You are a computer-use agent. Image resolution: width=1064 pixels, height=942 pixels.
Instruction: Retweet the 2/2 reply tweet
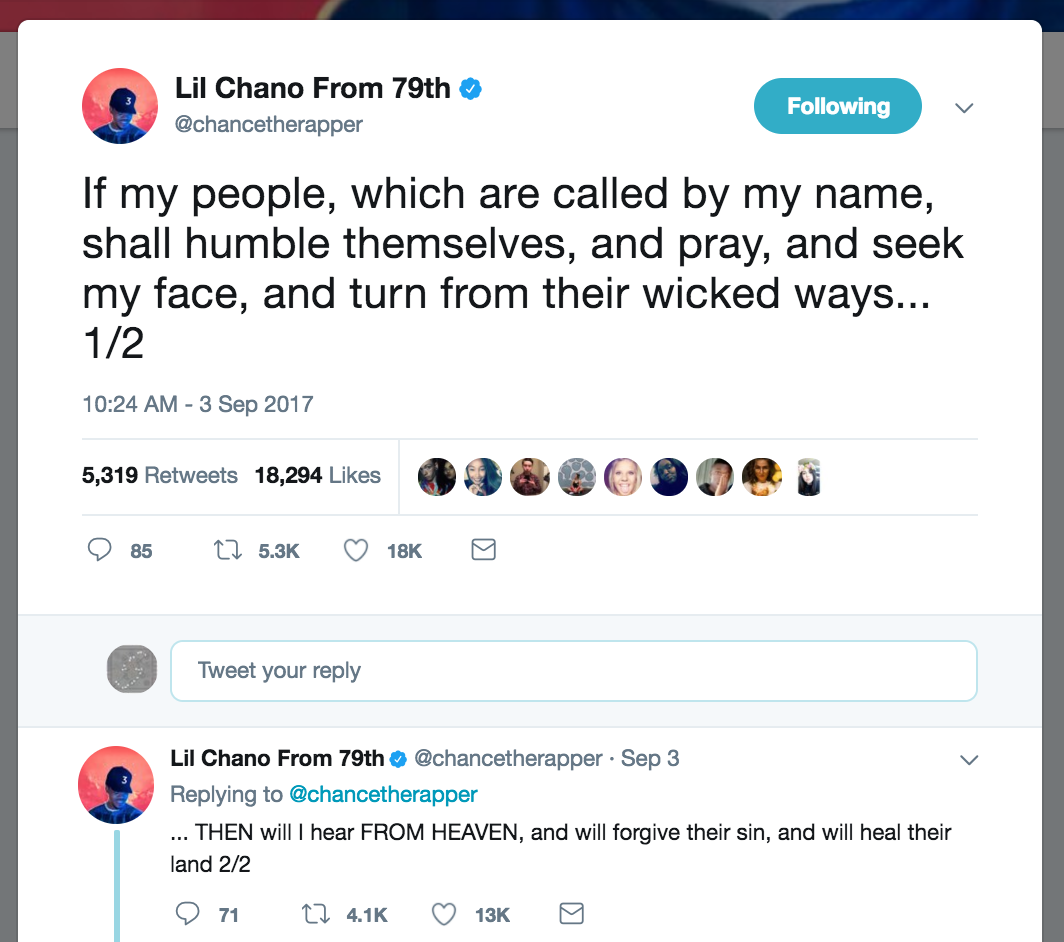coord(316,913)
